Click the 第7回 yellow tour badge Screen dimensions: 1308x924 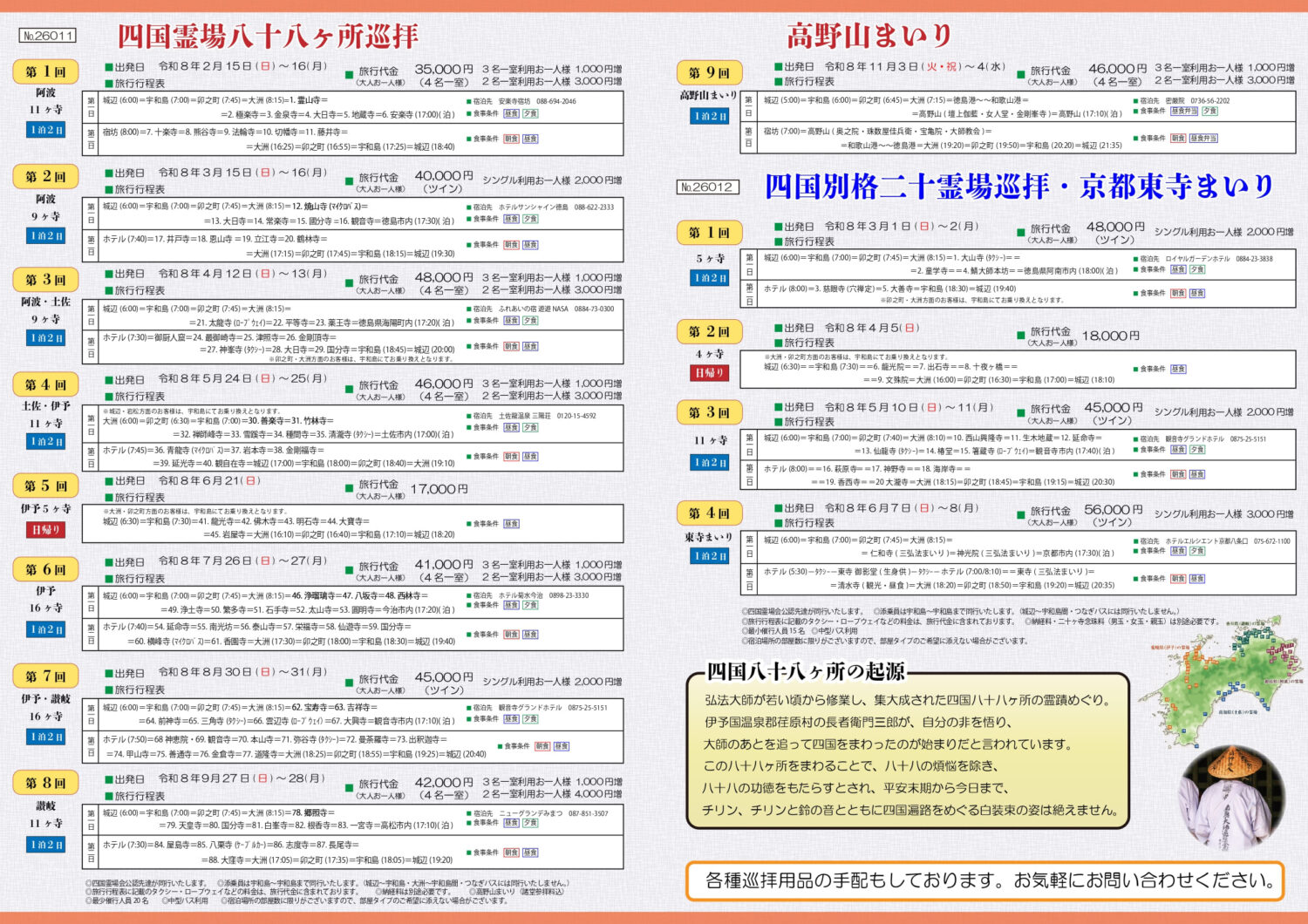coord(45,676)
